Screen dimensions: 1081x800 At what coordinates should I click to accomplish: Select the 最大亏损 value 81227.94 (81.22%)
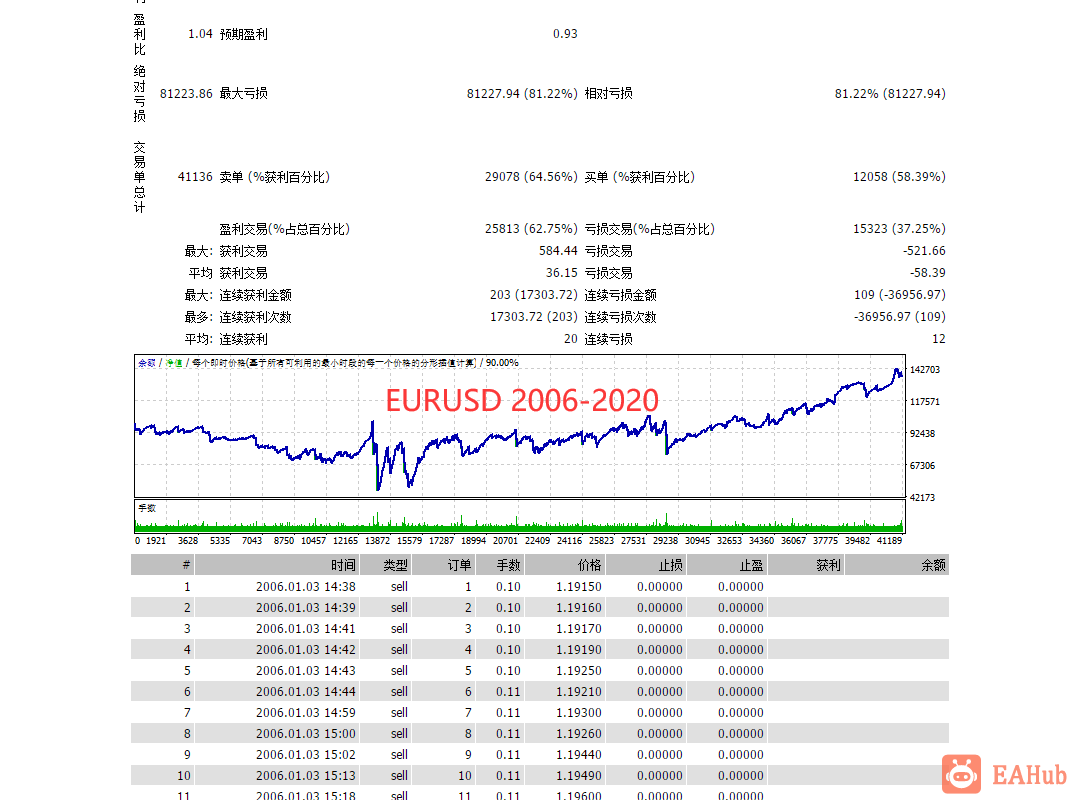coord(522,93)
